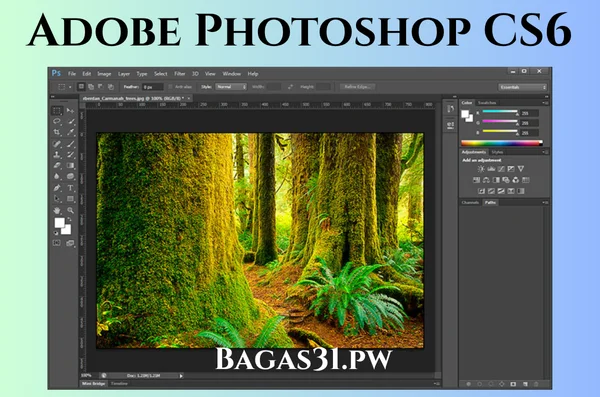Select the Rectangle shape tool

[x=70, y=199]
